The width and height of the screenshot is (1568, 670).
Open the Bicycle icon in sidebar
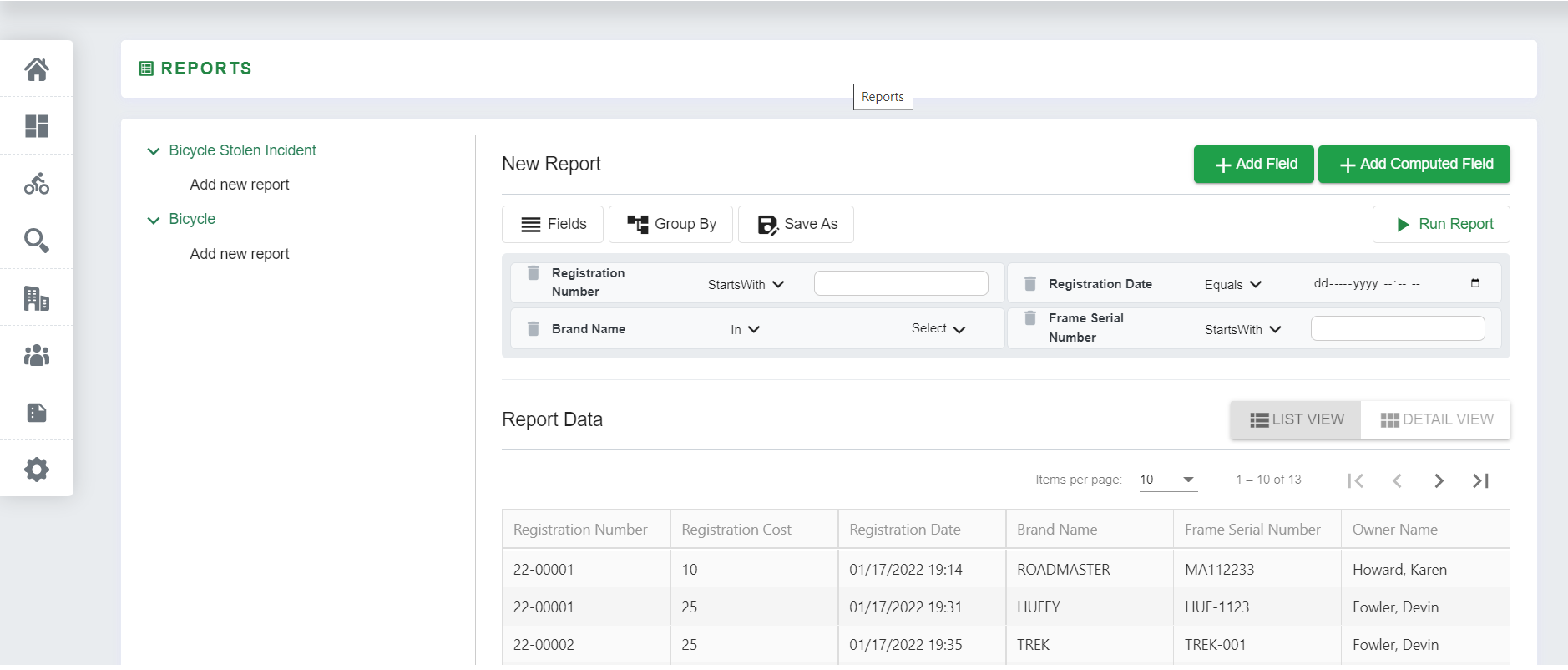click(x=37, y=183)
